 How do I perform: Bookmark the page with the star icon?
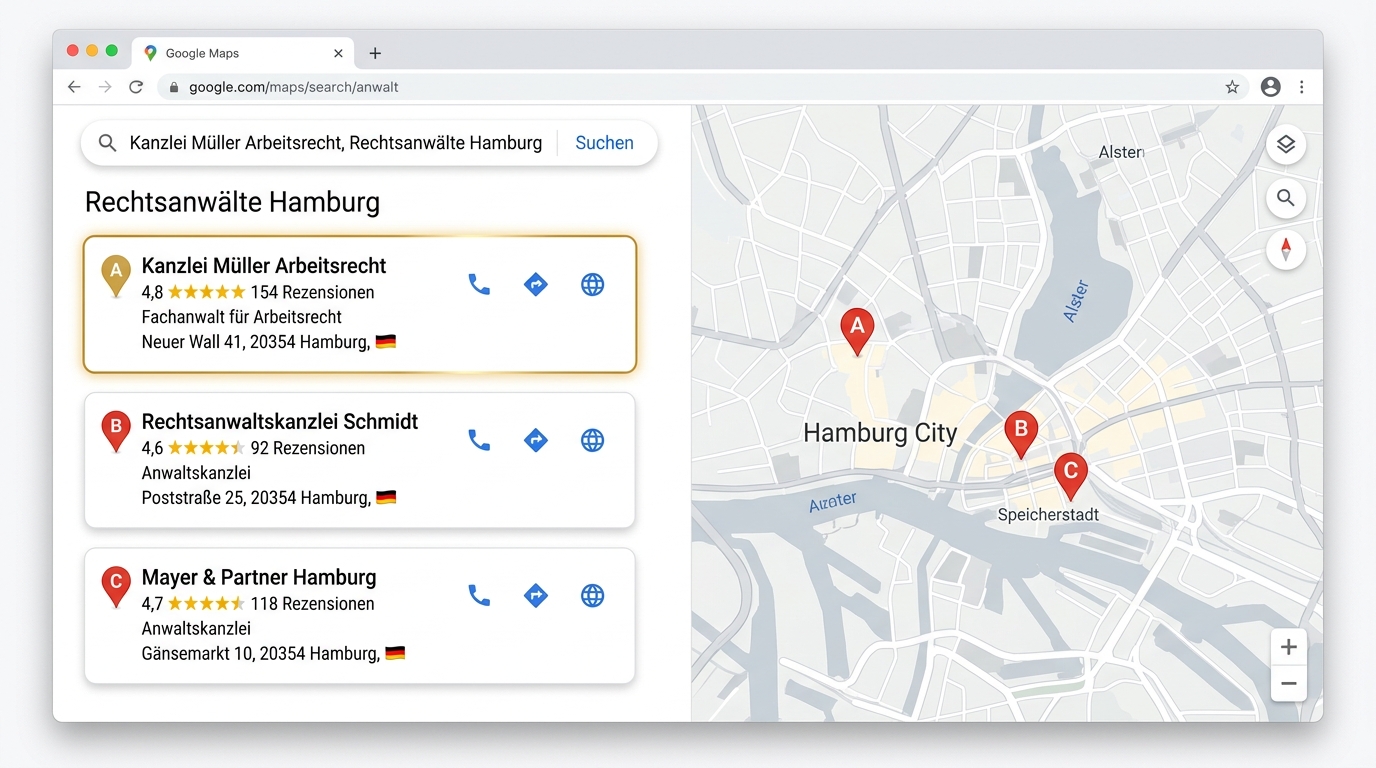pos(1232,87)
